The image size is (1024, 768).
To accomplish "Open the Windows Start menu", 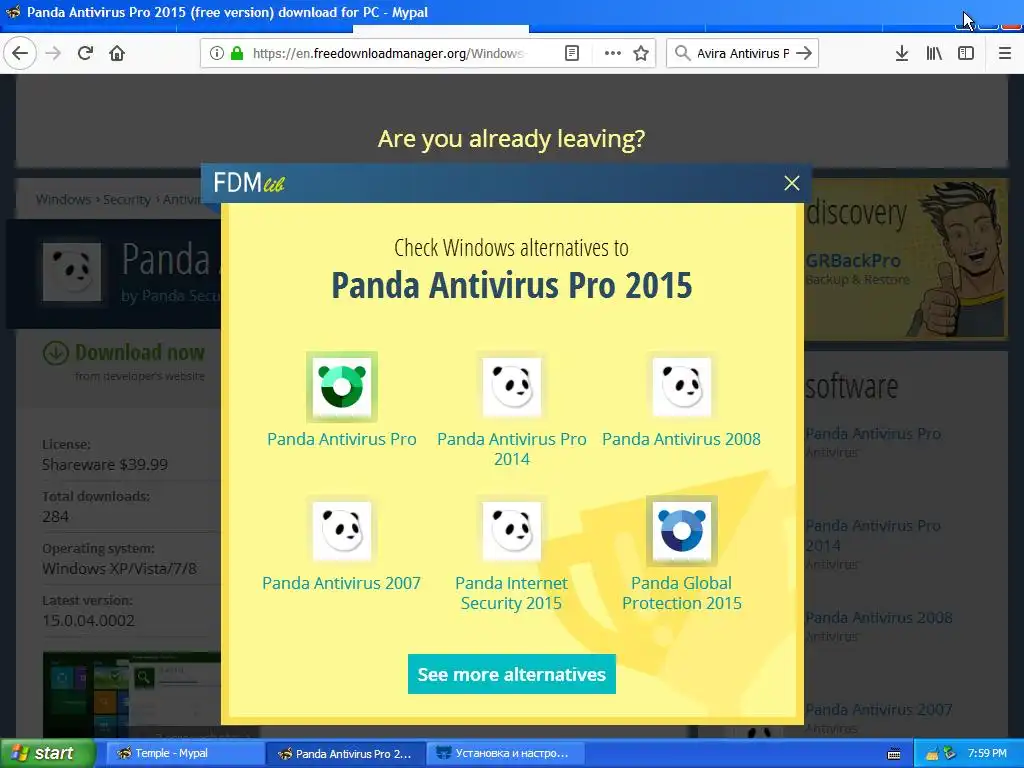I will tap(47, 754).
